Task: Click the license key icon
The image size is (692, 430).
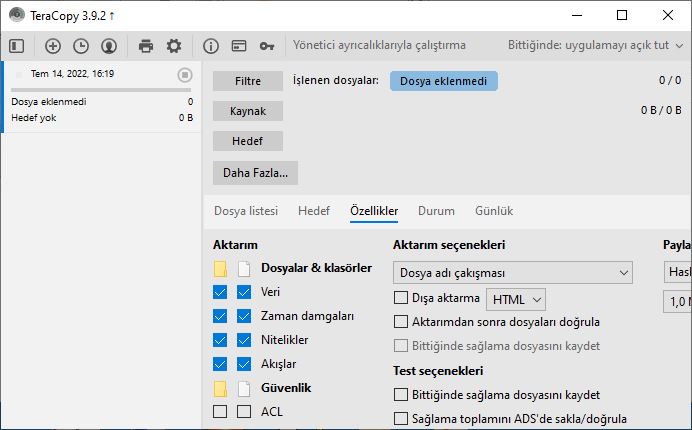Action: 267,46
